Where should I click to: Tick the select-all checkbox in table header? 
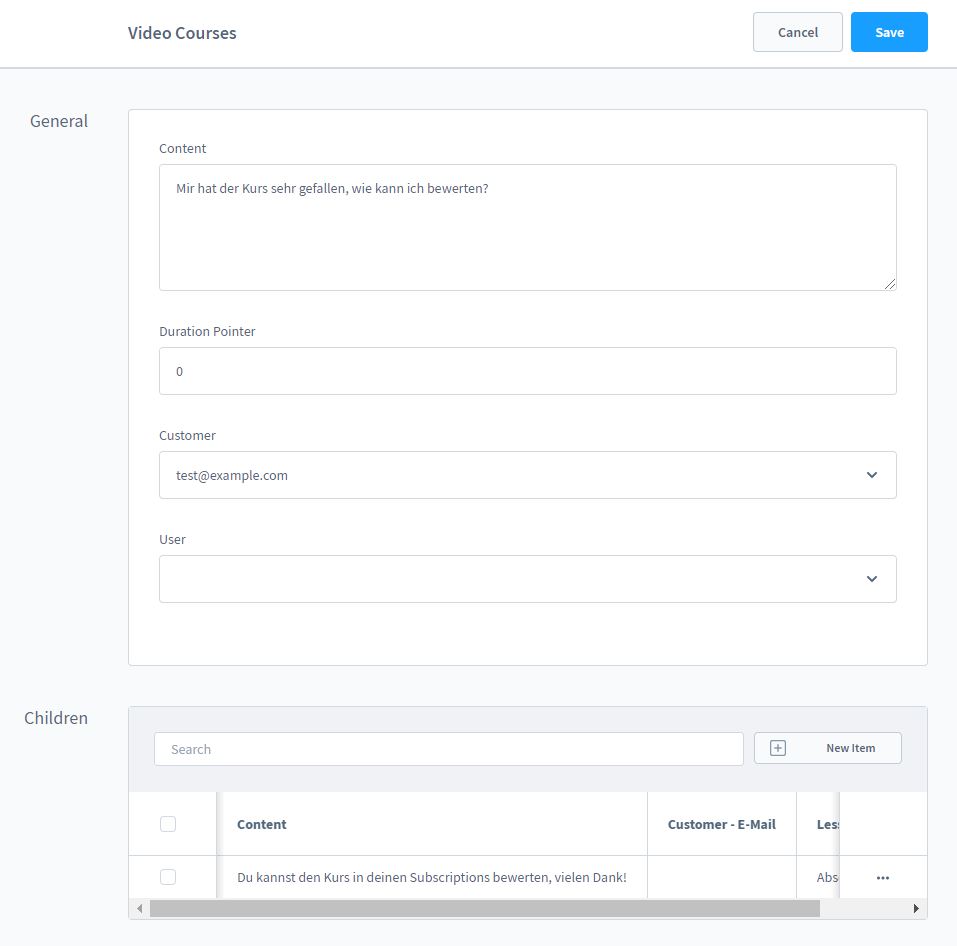pyautogui.click(x=168, y=824)
